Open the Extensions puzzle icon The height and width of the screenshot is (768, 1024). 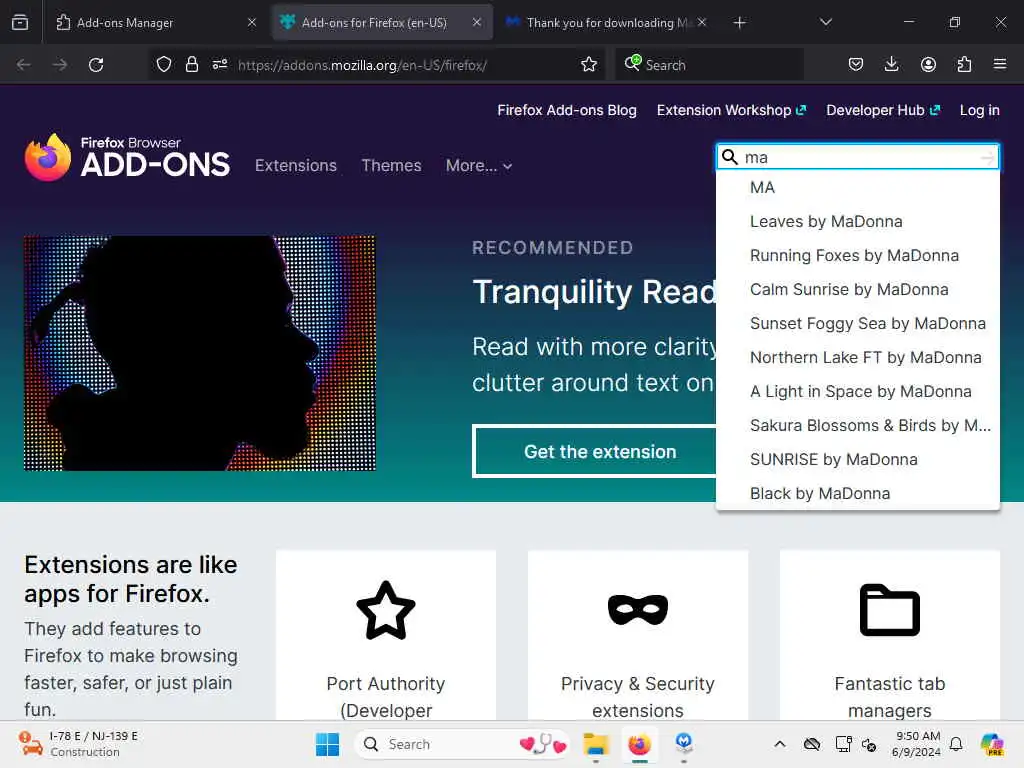[x=964, y=64]
